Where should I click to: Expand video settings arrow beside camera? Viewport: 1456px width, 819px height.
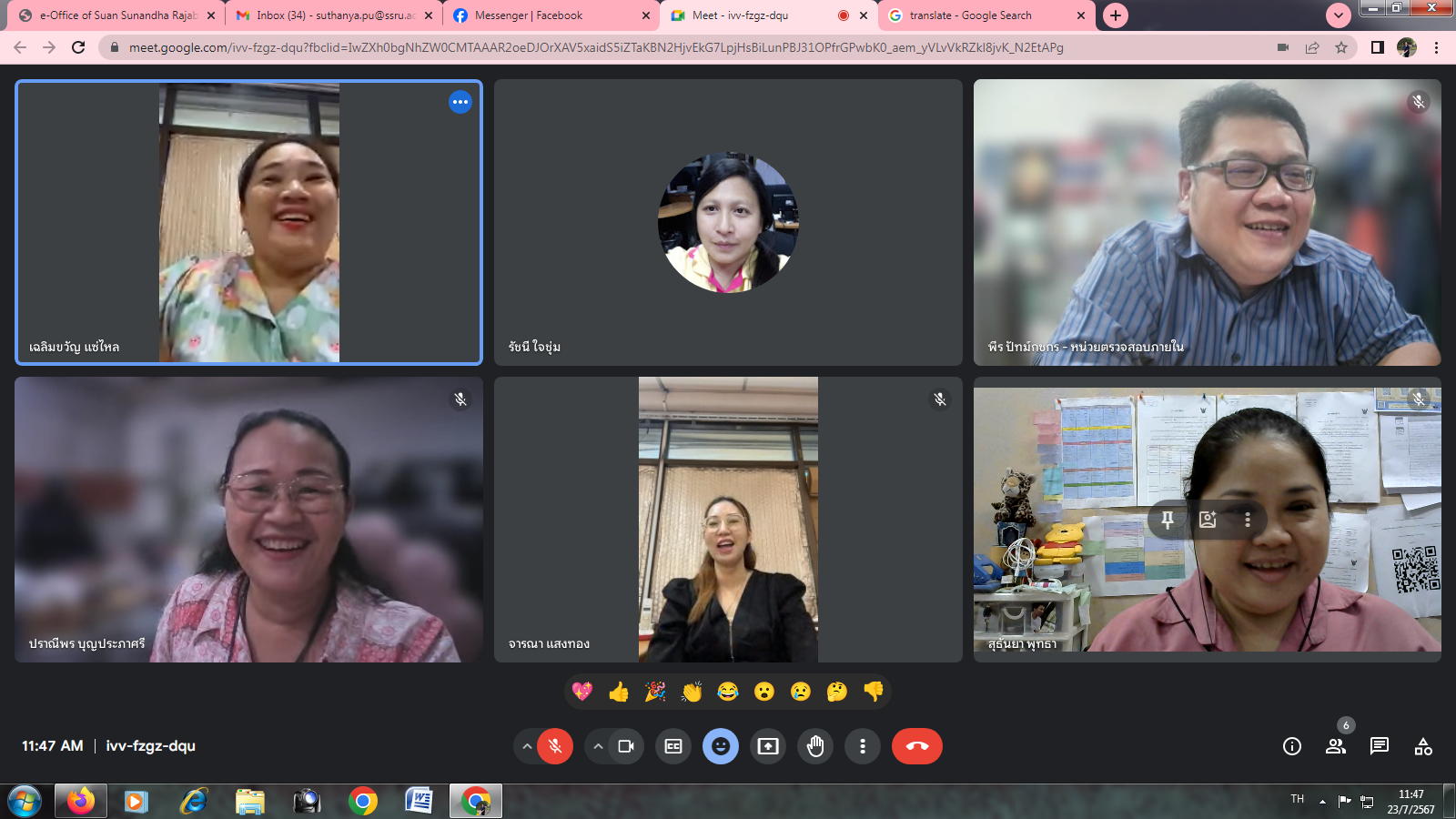tap(598, 746)
